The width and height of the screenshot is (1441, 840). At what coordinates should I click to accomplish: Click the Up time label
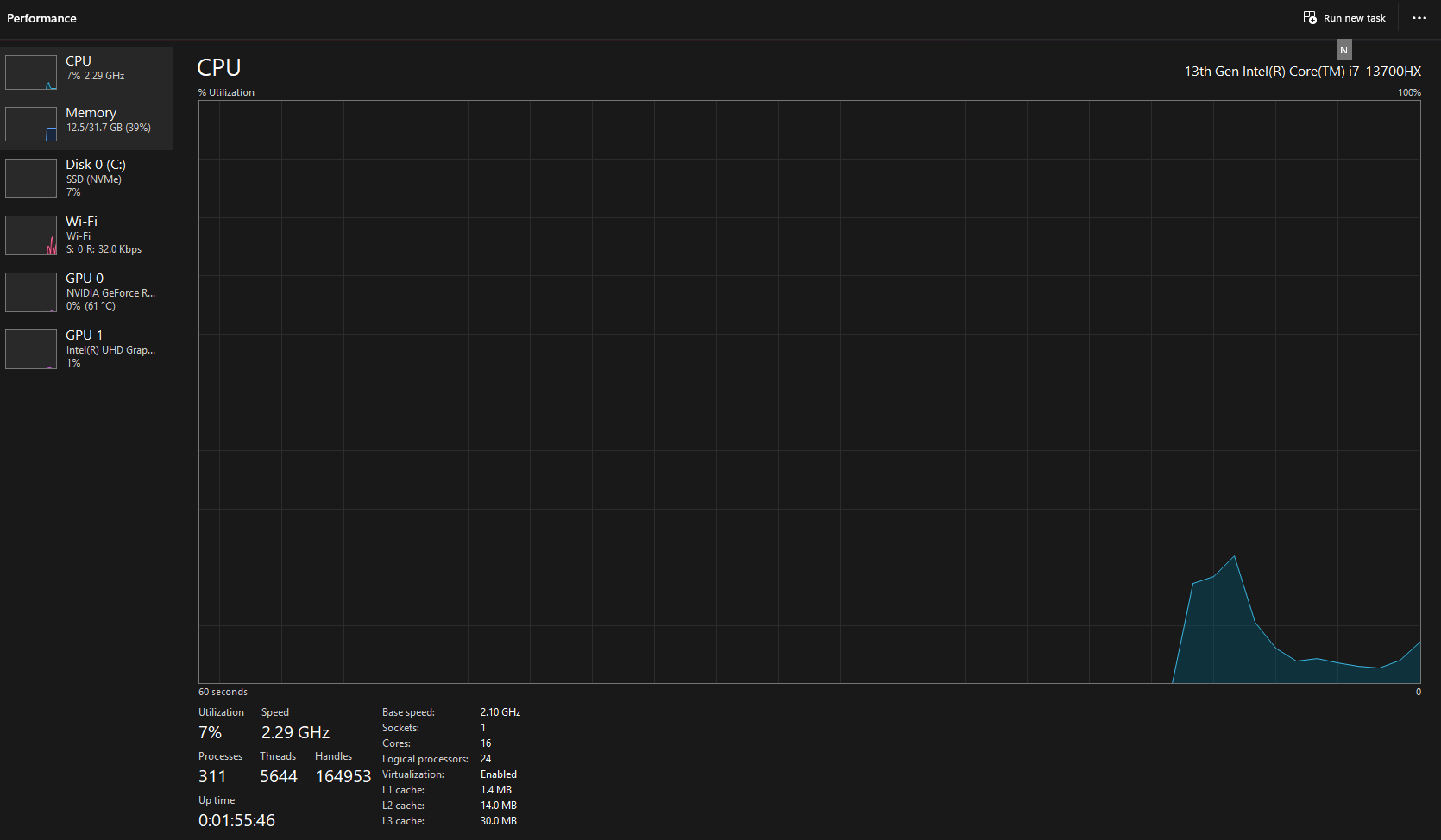(217, 800)
